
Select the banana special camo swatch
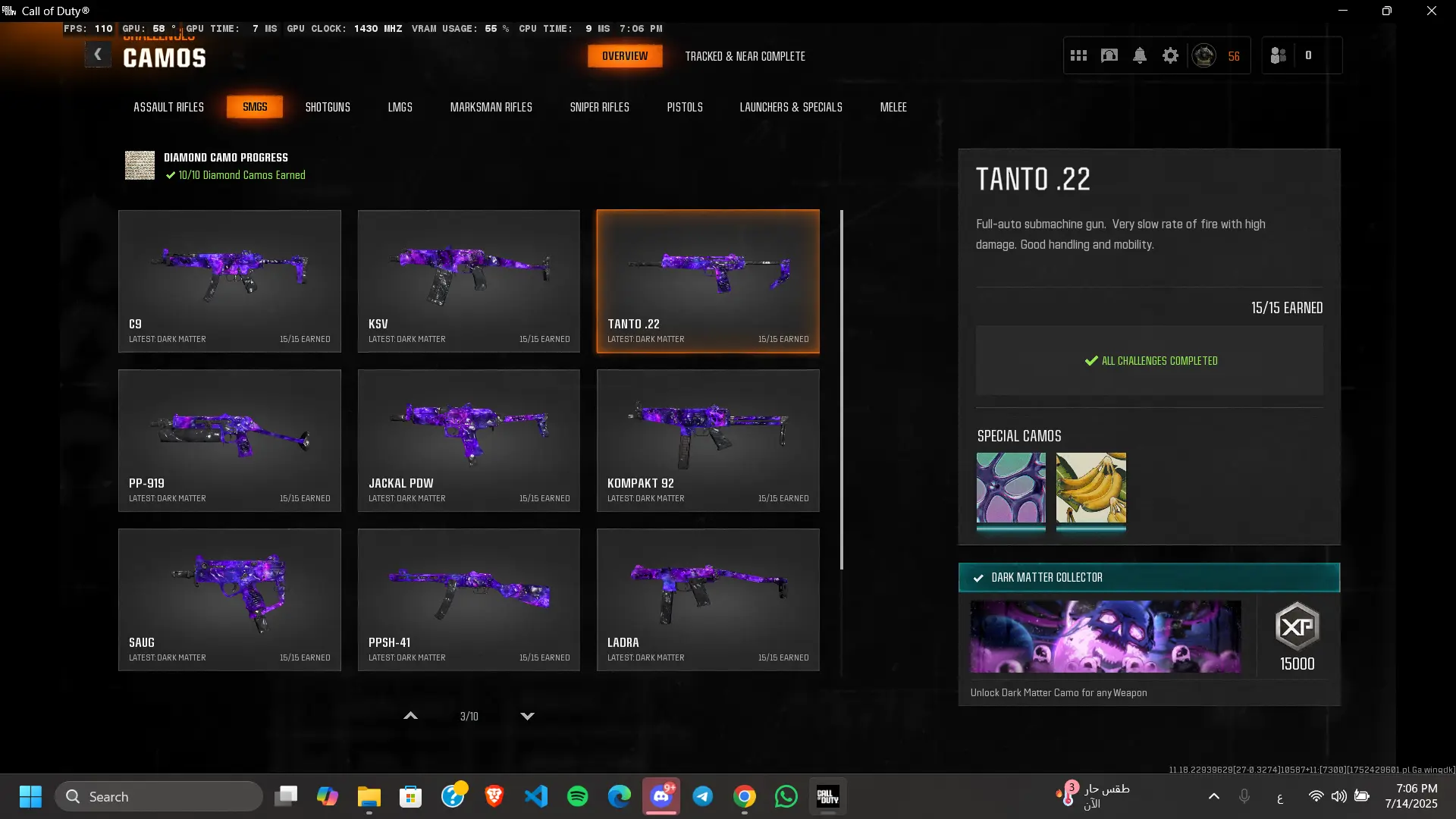coord(1090,488)
